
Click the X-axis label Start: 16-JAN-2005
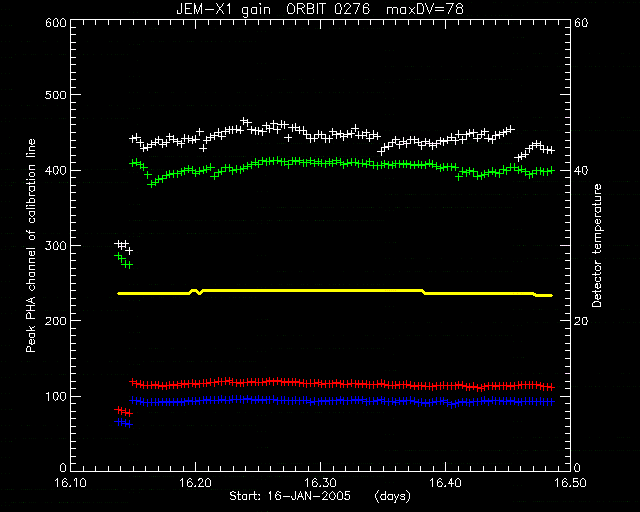click(290, 496)
